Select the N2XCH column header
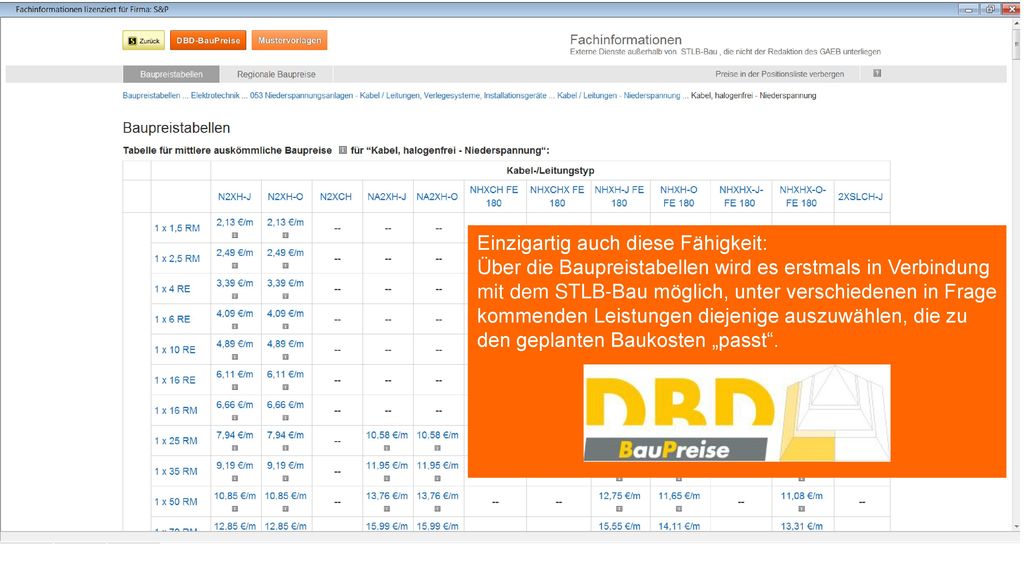 click(336, 197)
